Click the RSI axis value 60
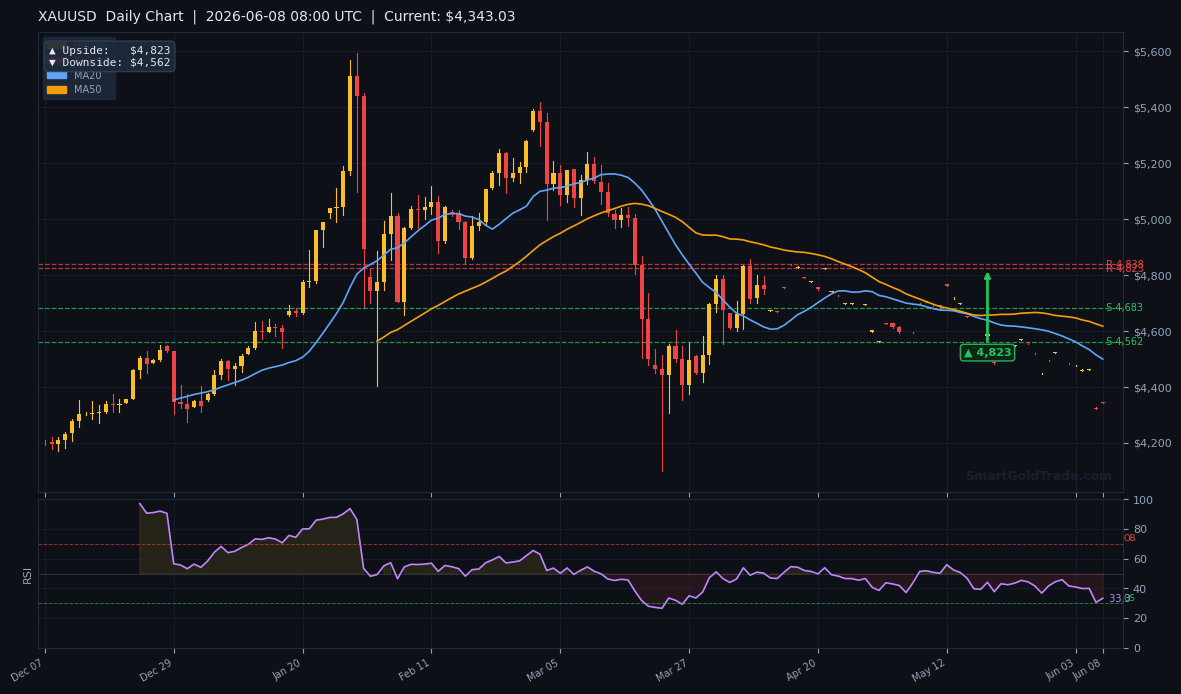Screen dimensions: 1181x694 (x=1140, y=559)
